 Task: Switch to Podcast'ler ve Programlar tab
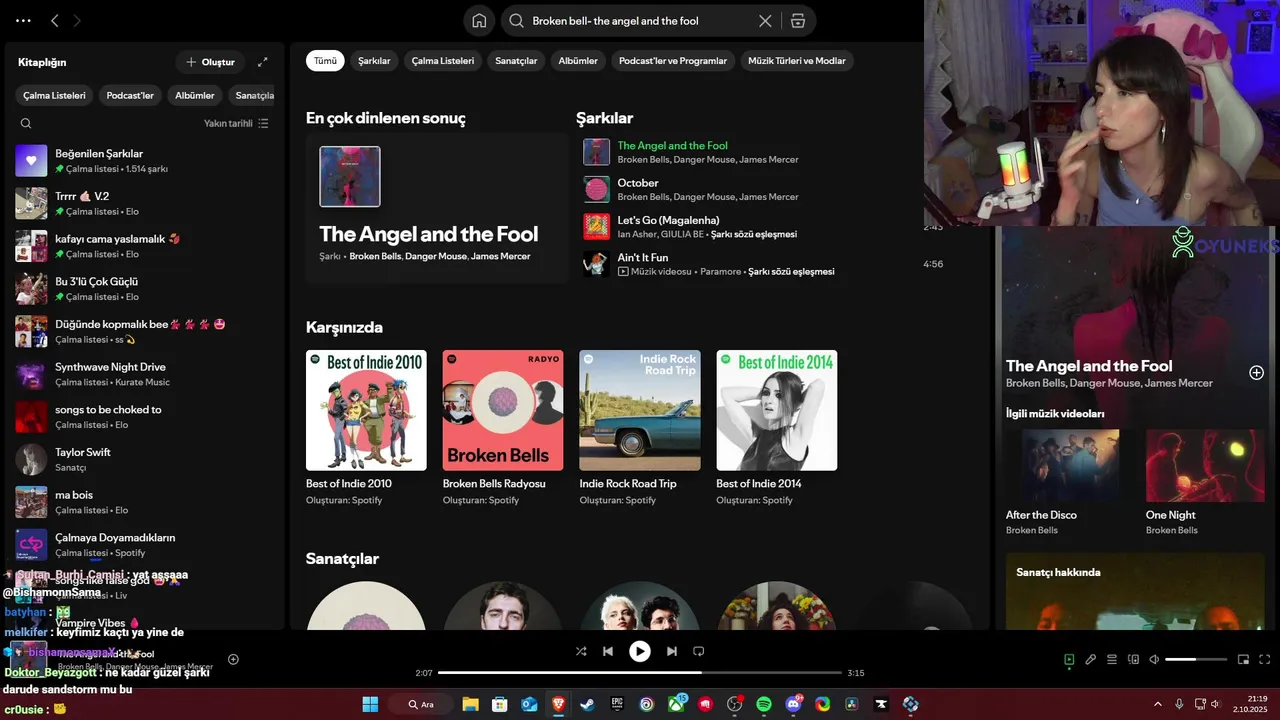coord(673,61)
